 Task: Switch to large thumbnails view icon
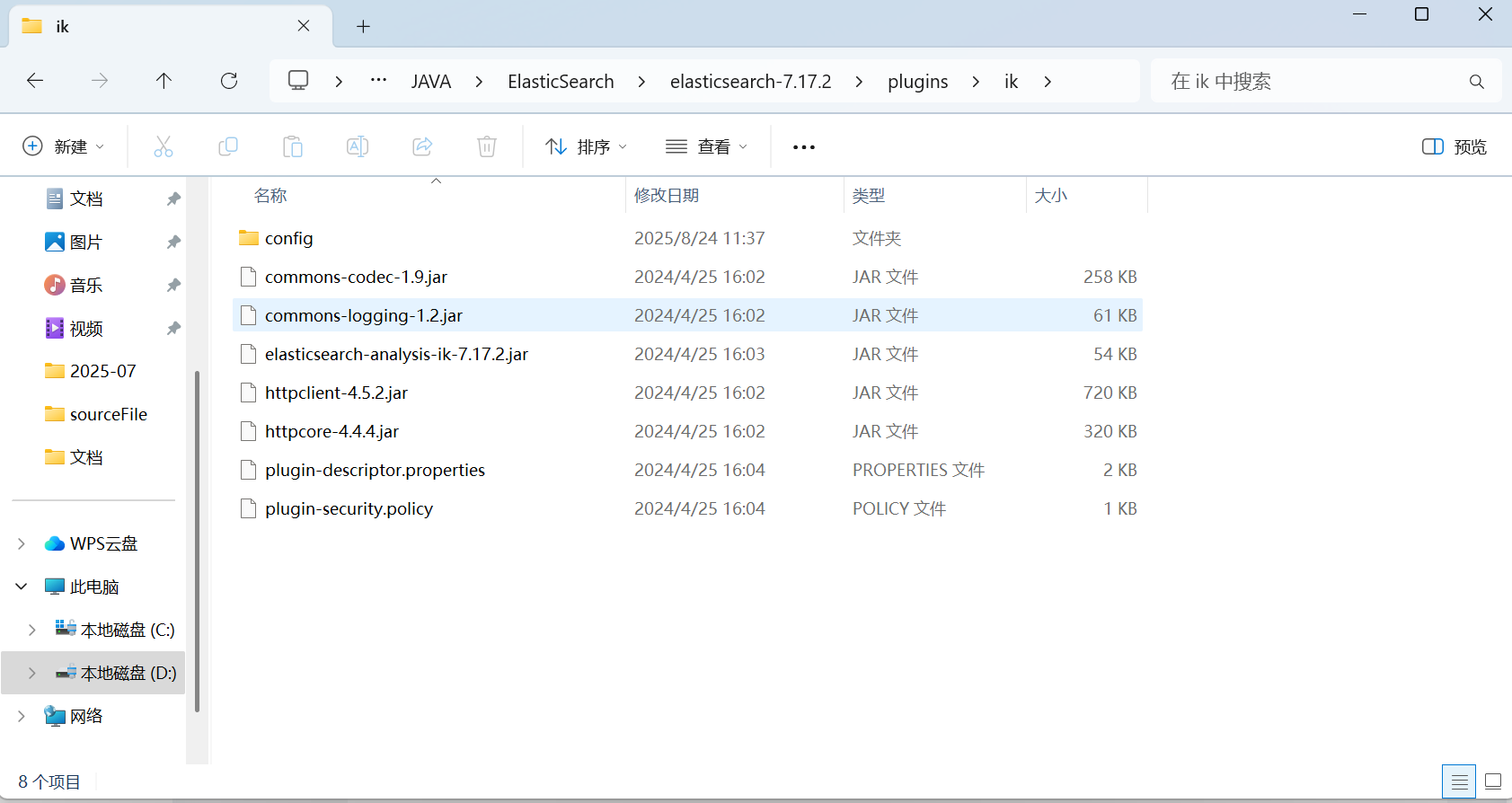pos(1493,781)
